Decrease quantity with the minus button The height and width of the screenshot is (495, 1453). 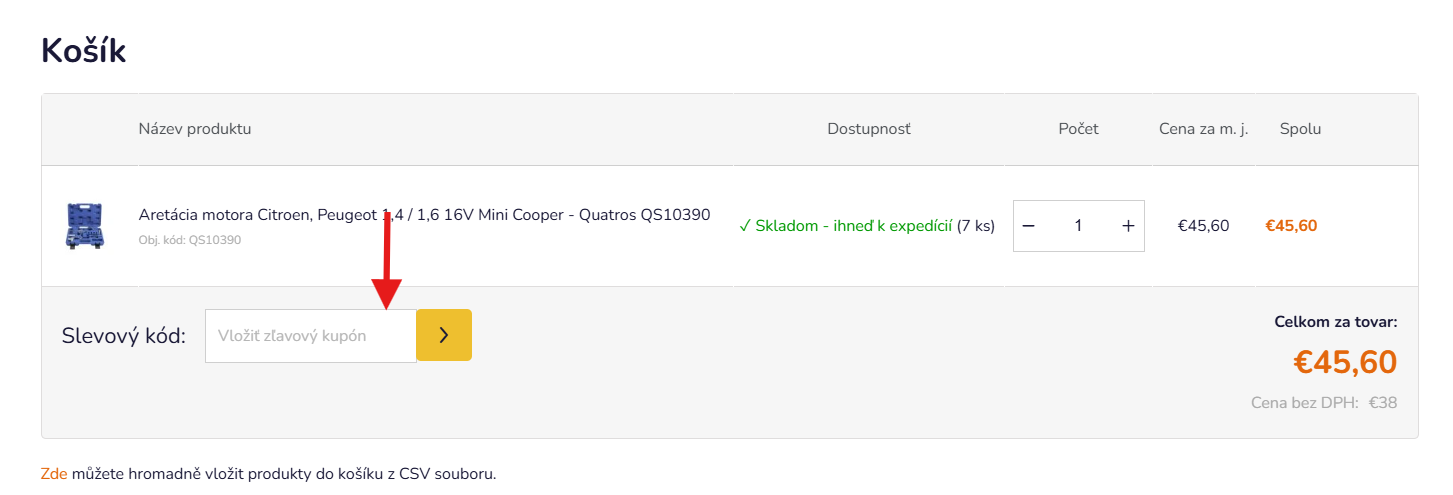[1028, 226]
